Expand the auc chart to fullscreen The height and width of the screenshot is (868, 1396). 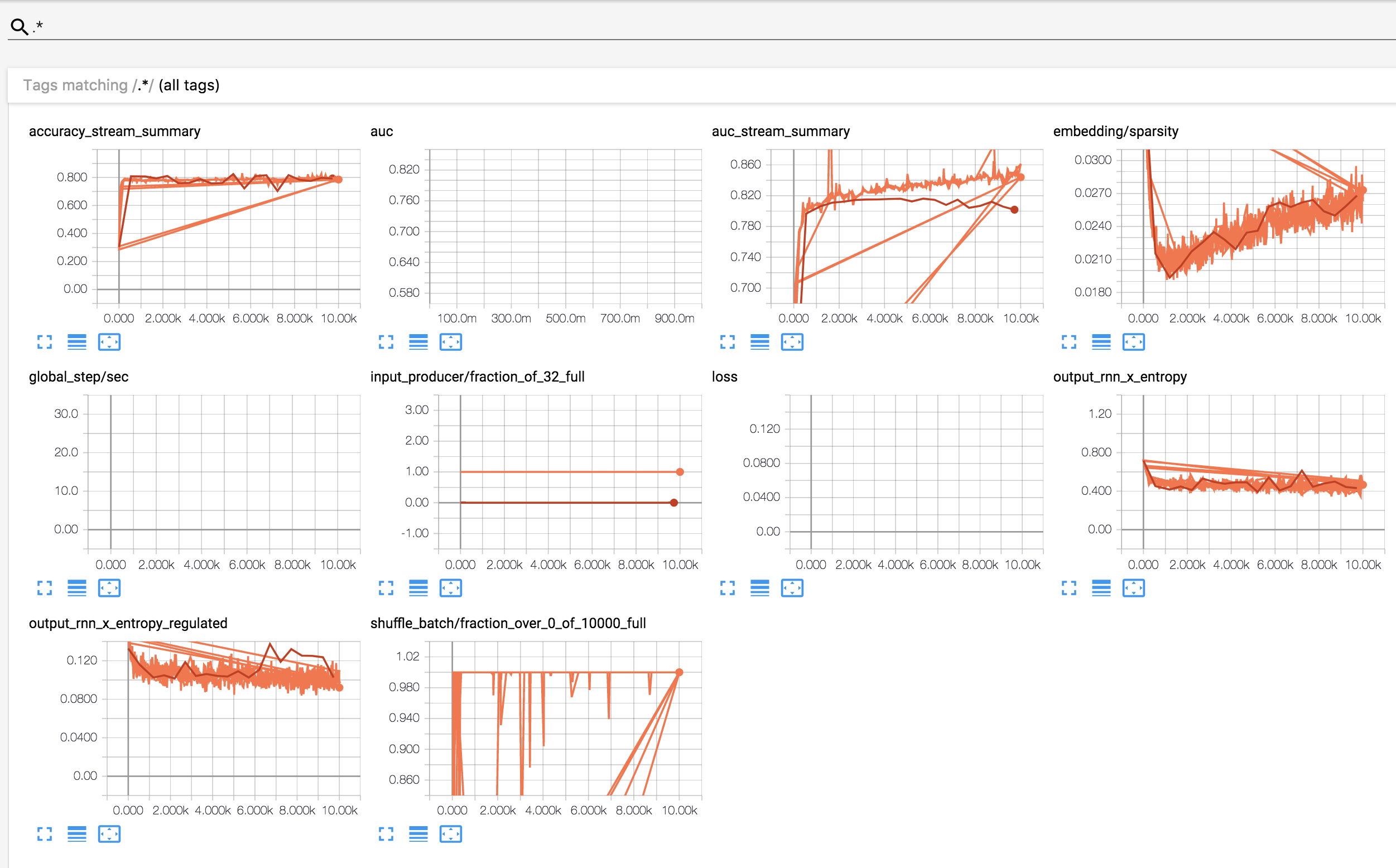coord(387,342)
